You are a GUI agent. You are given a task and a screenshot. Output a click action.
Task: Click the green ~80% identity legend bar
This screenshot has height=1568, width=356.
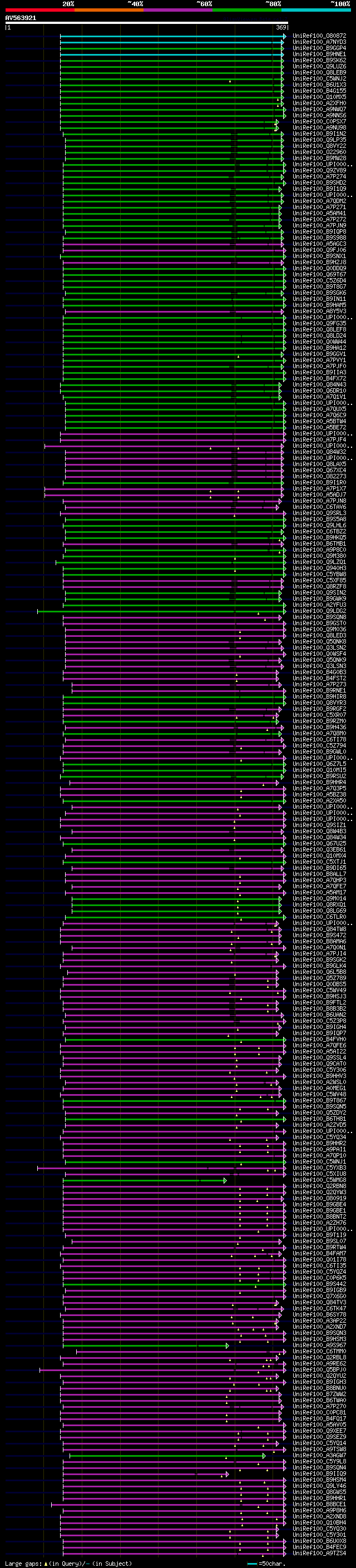pos(247,10)
